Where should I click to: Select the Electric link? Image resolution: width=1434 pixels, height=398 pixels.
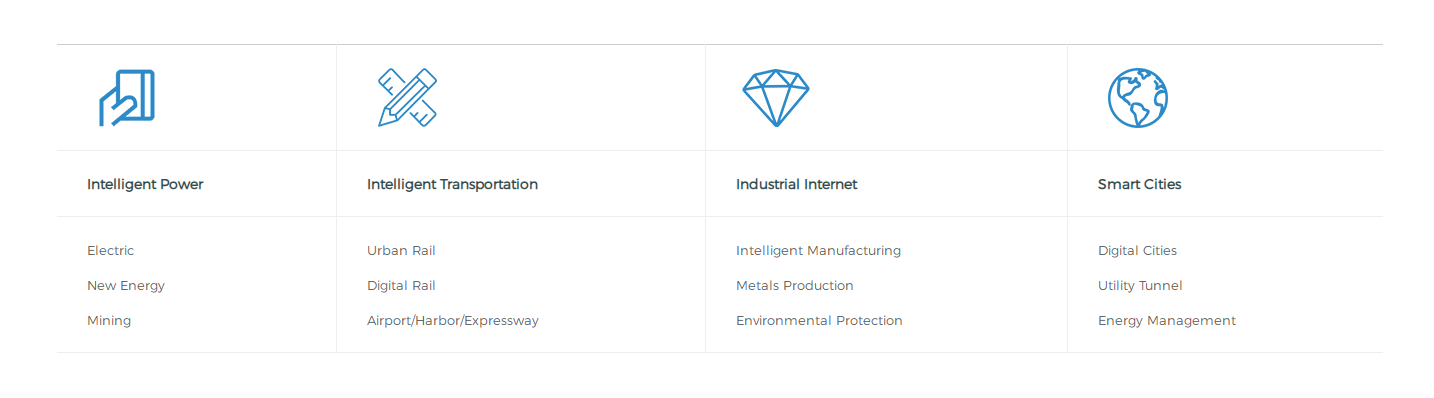110,251
